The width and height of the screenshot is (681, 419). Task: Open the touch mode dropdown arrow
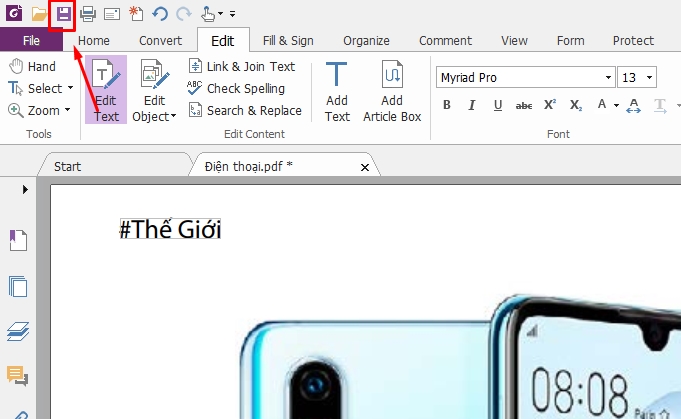(x=221, y=14)
